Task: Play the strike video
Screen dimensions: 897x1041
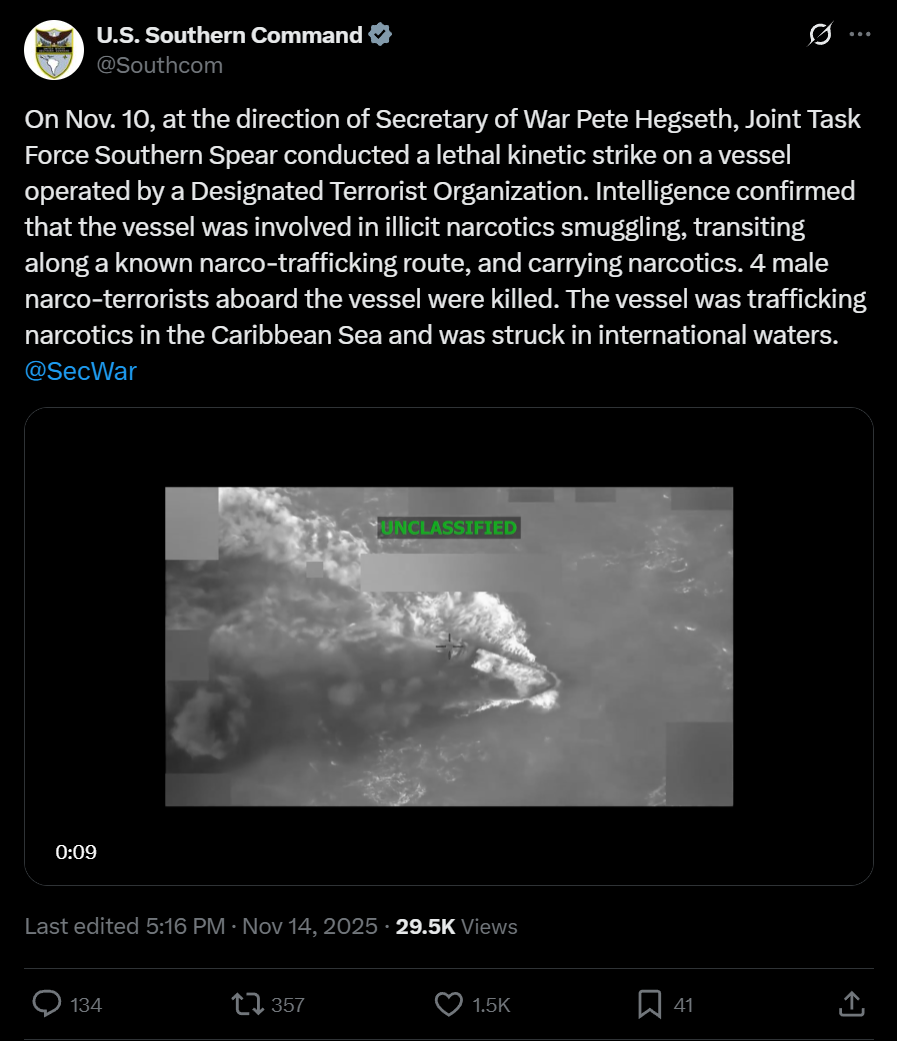Action: pyautogui.click(x=449, y=646)
